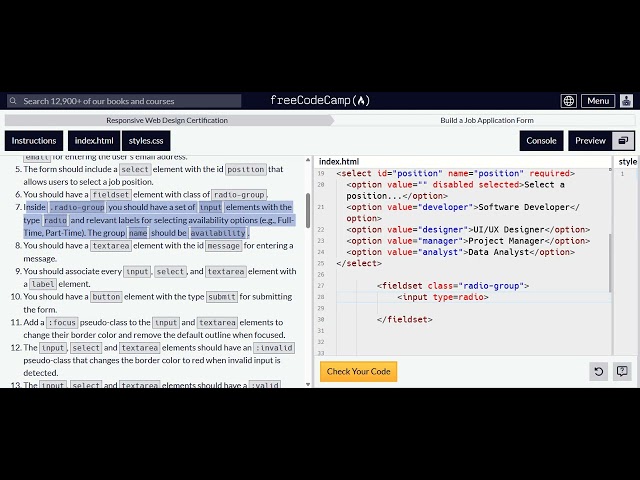Click the textarea code word in step 8
This screenshot has height=480, width=640.
coord(111,246)
